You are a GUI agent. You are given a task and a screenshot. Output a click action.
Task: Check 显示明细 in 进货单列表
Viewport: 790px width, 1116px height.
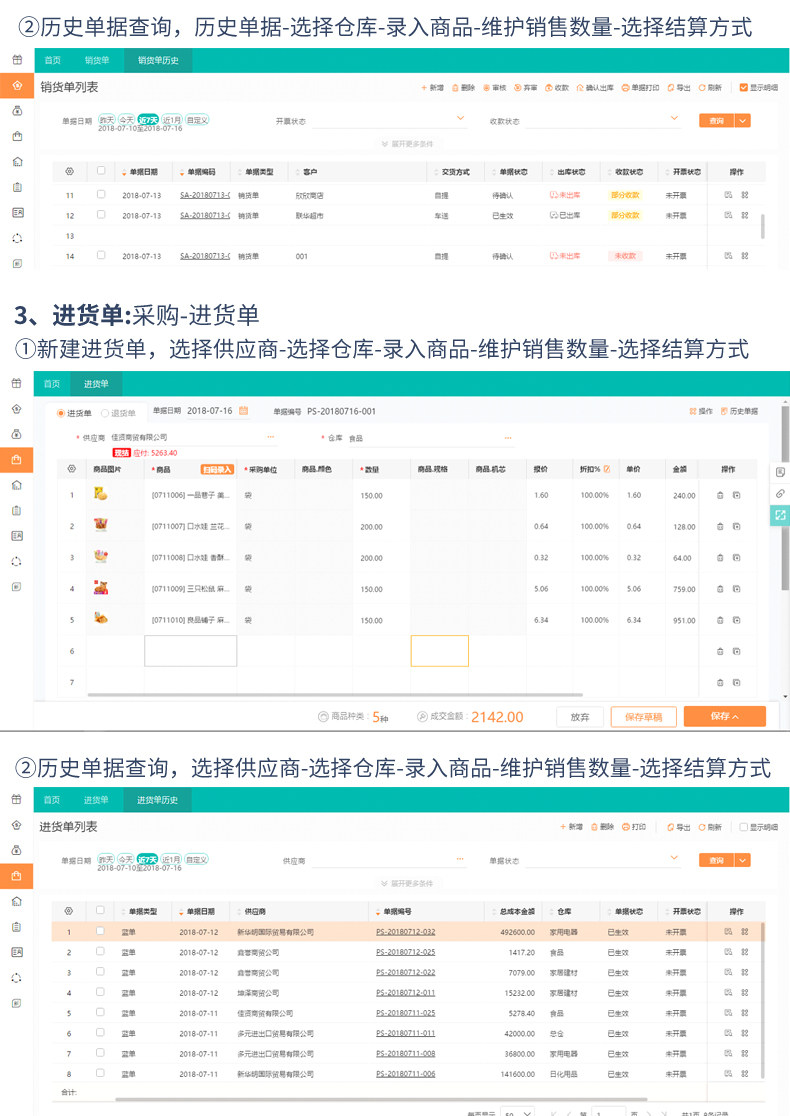pos(743,827)
